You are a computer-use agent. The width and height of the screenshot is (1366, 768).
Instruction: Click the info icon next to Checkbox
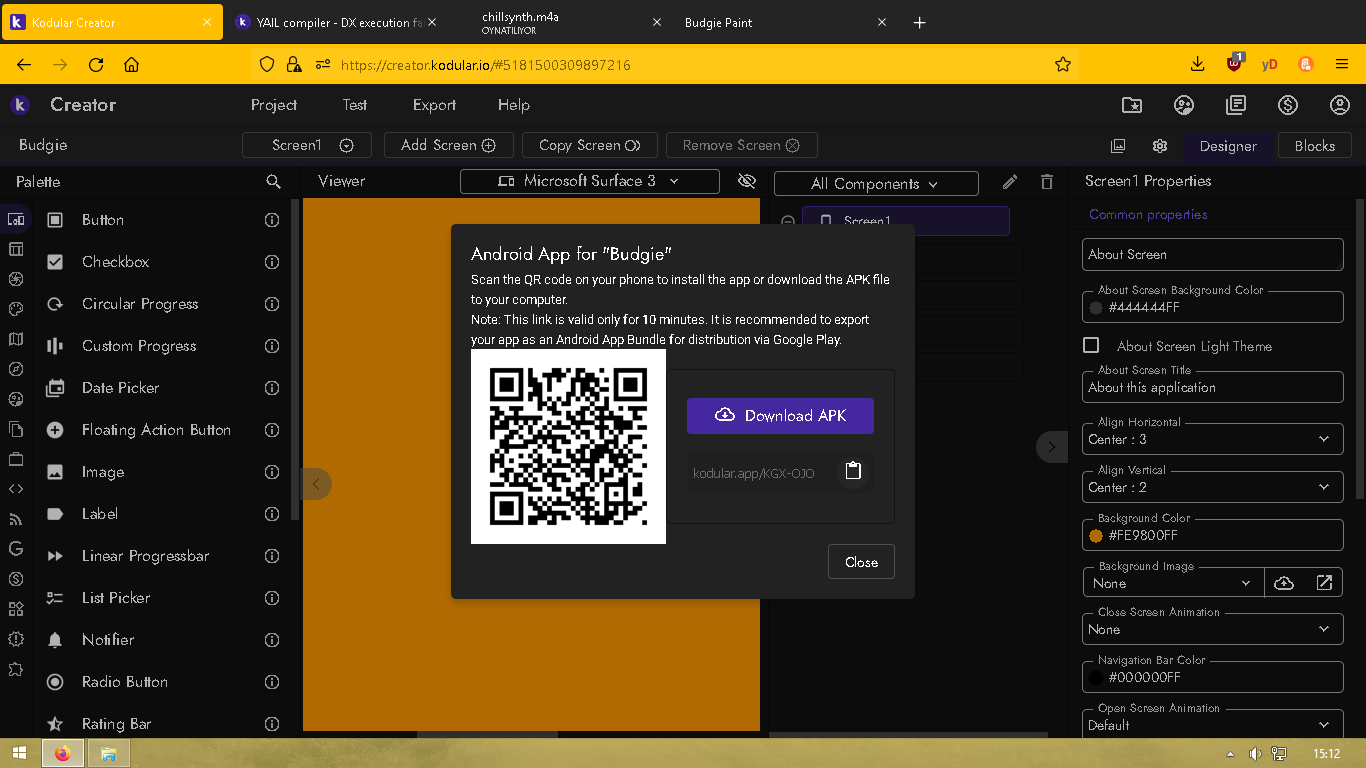click(271, 262)
